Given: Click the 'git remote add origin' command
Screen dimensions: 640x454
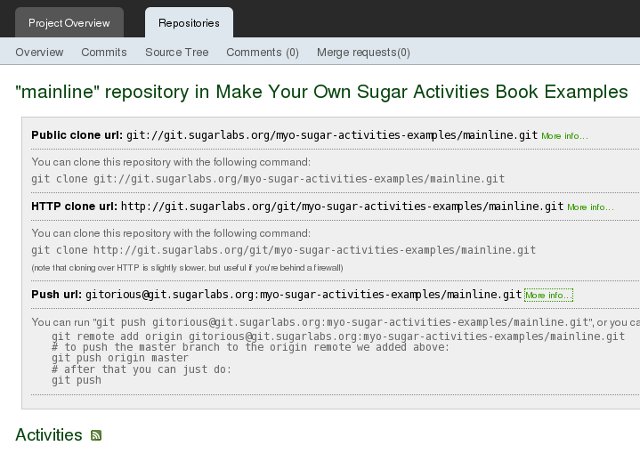Looking at the screenshot, I should 338,337.
